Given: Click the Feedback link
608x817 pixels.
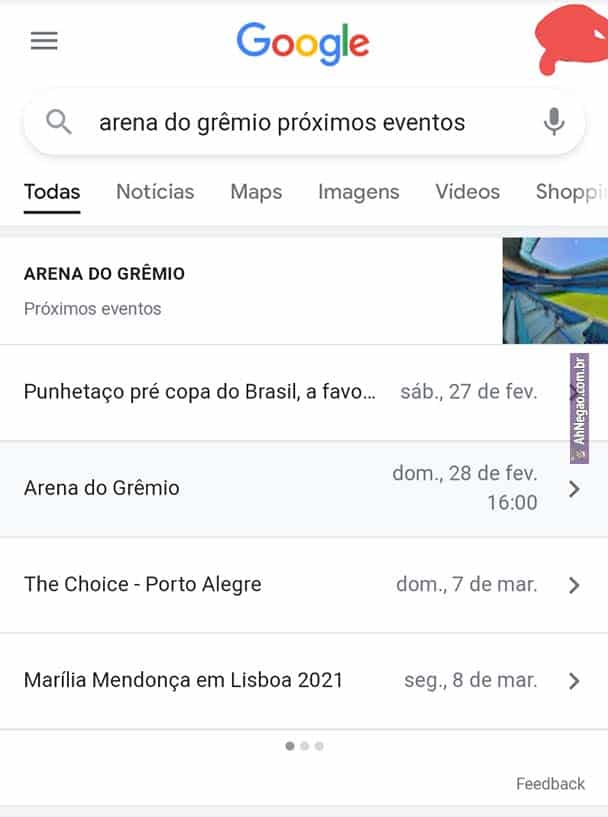Looking at the screenshot, I should tap(550, 784).
